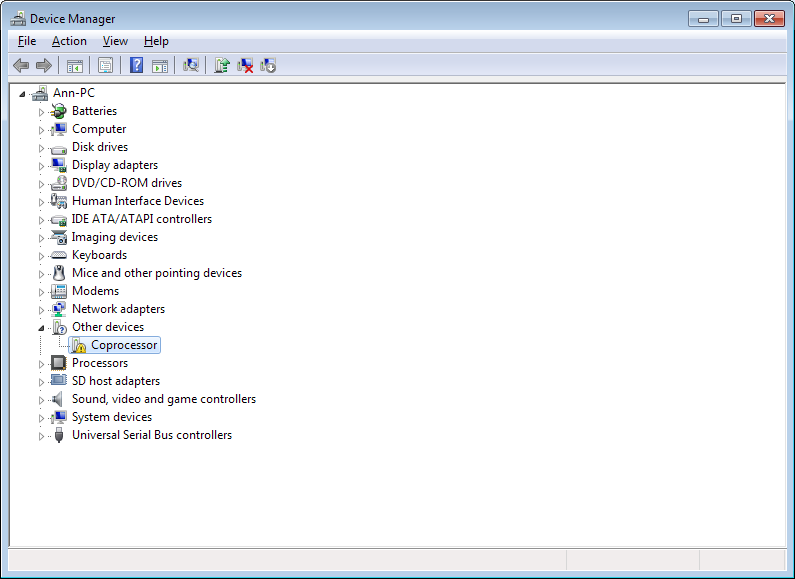
Task: Select the 'Imaging devices' label
Action: [115, 237]
